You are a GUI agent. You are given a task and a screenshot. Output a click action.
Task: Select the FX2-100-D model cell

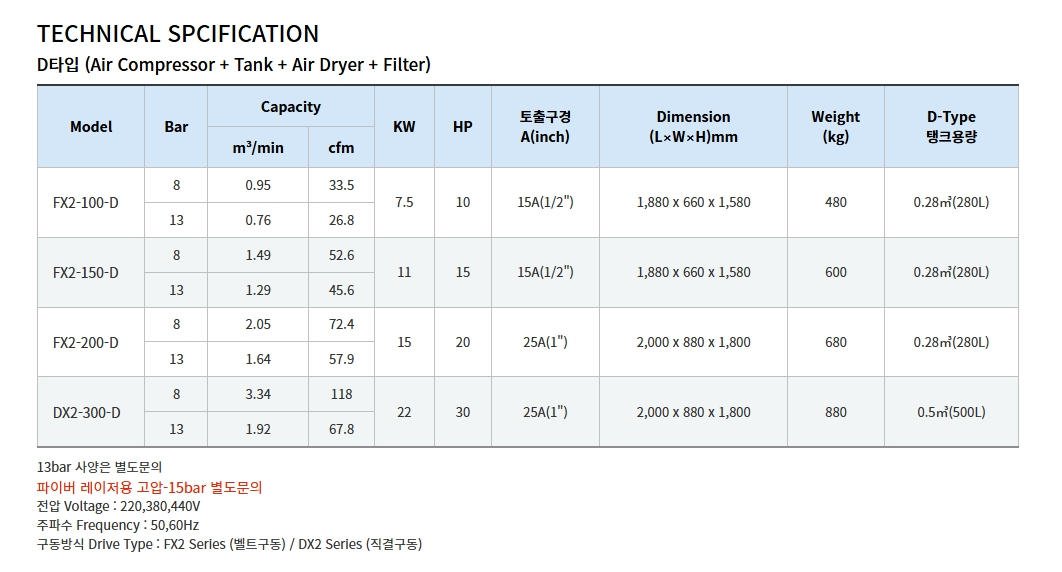pyautogui.click(x=85, y=203)
